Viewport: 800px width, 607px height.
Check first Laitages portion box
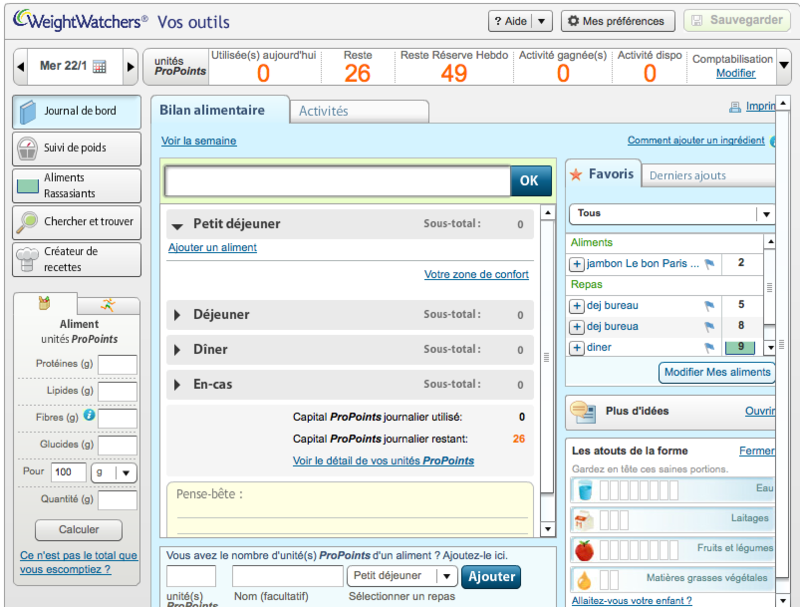pyautogui.click(x=605, y=521)
